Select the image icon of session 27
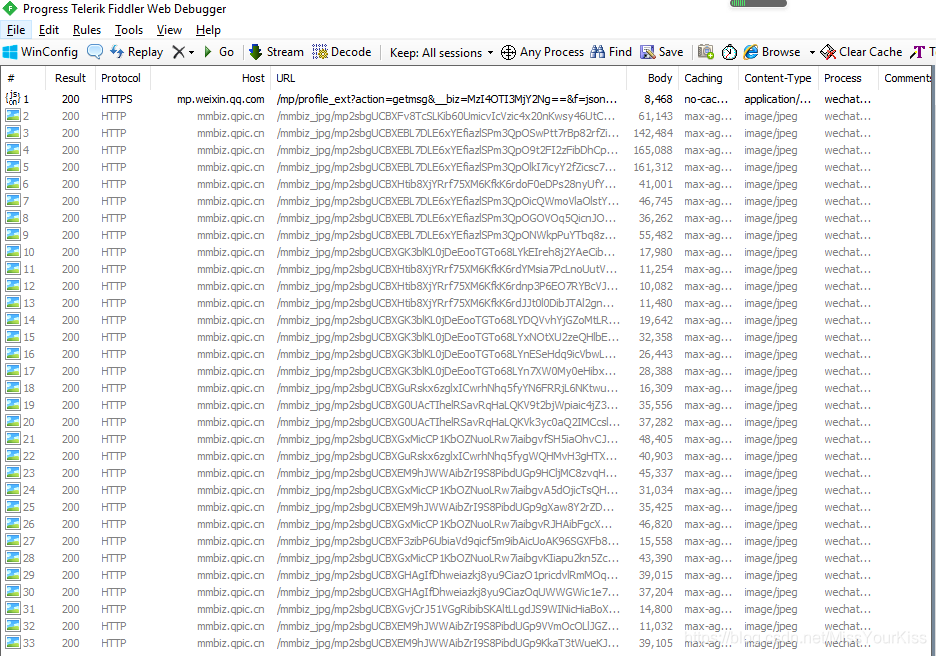936x656 pixels. tap(13, 540)
